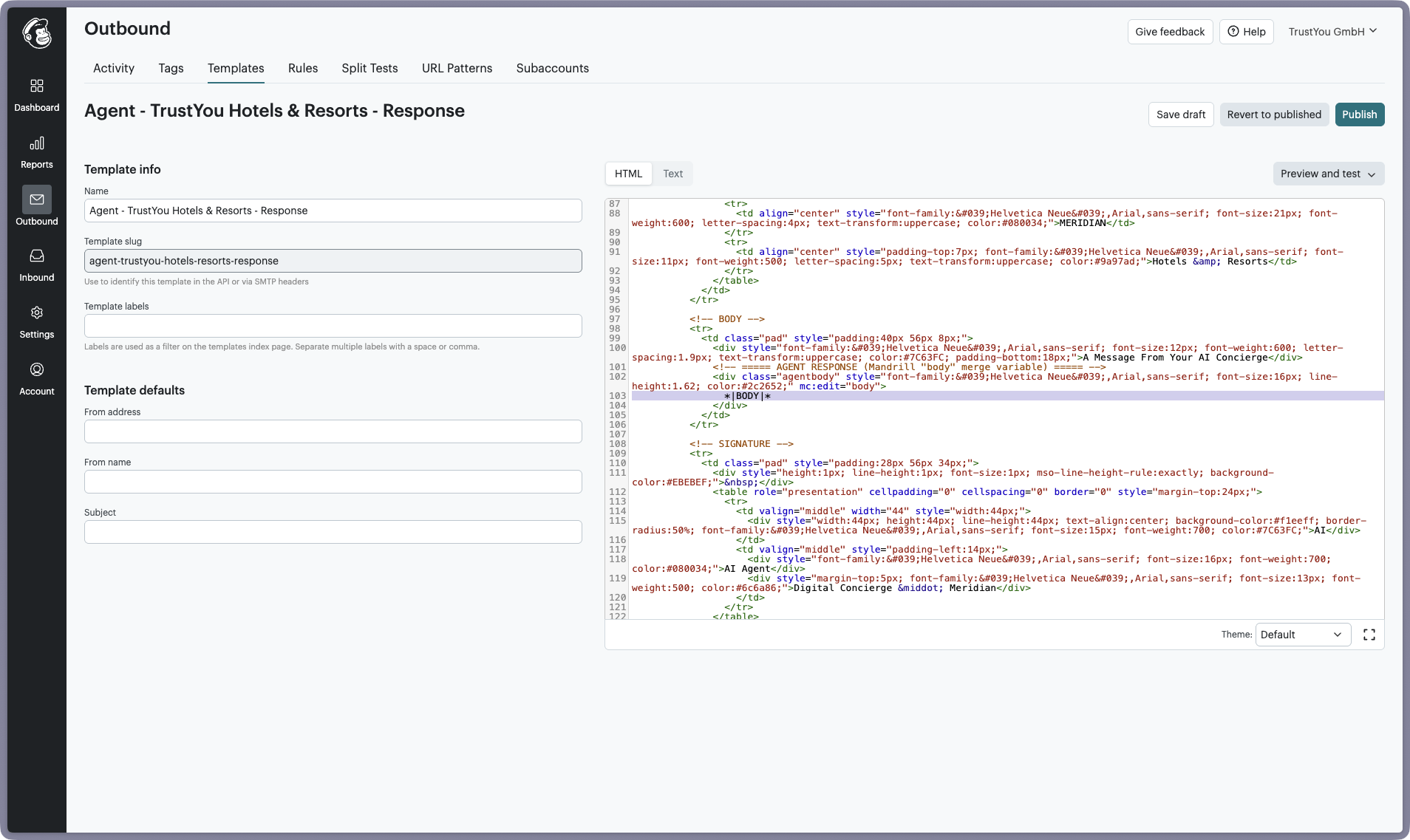Open the Account profile icon

[x=37, y=369]
